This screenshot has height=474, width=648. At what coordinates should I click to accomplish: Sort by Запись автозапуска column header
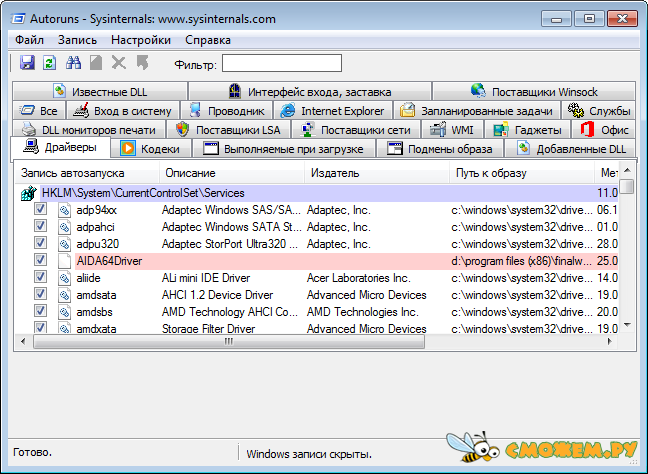tap(87, 173)
